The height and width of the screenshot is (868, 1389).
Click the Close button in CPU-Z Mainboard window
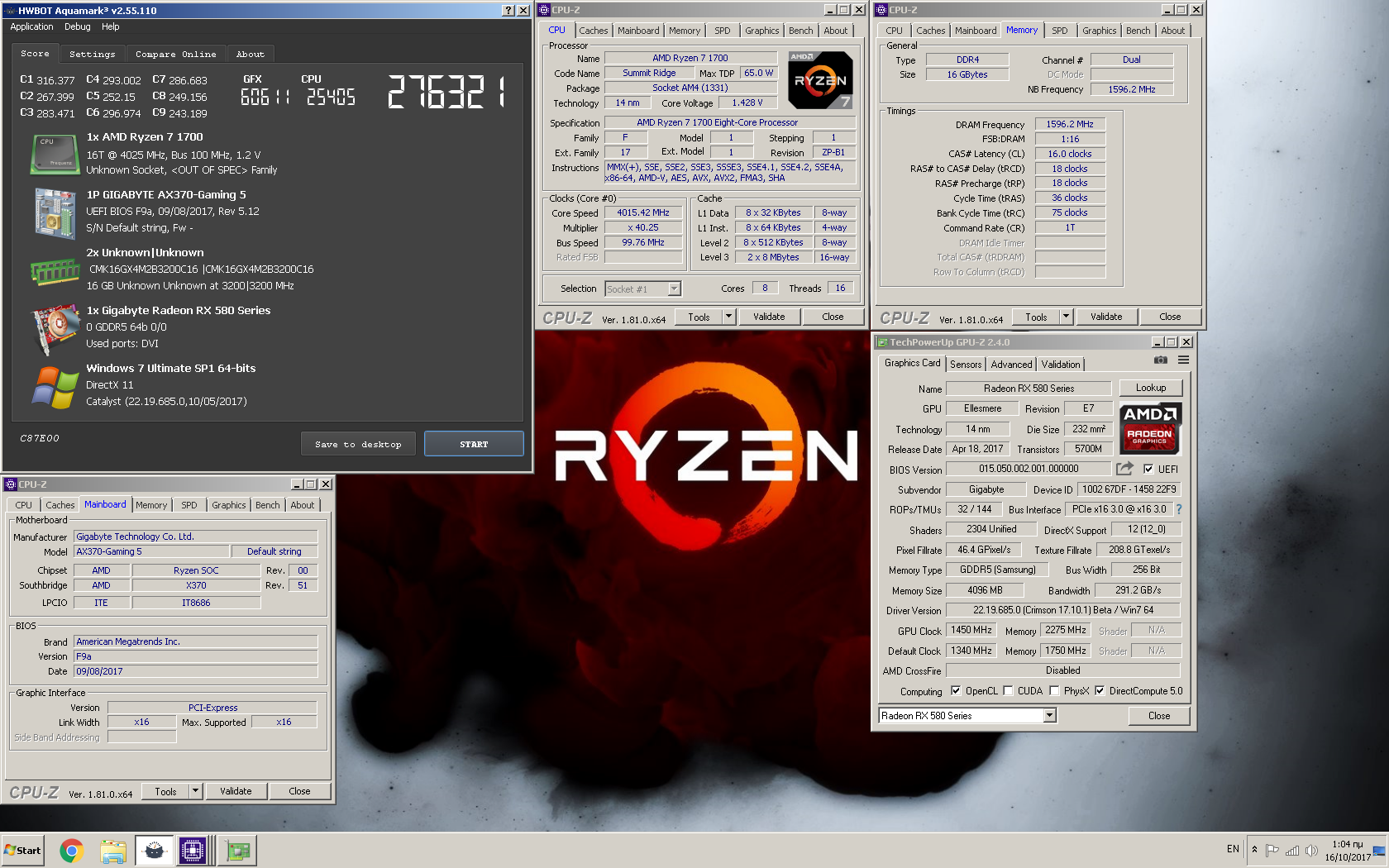[299, 791]
